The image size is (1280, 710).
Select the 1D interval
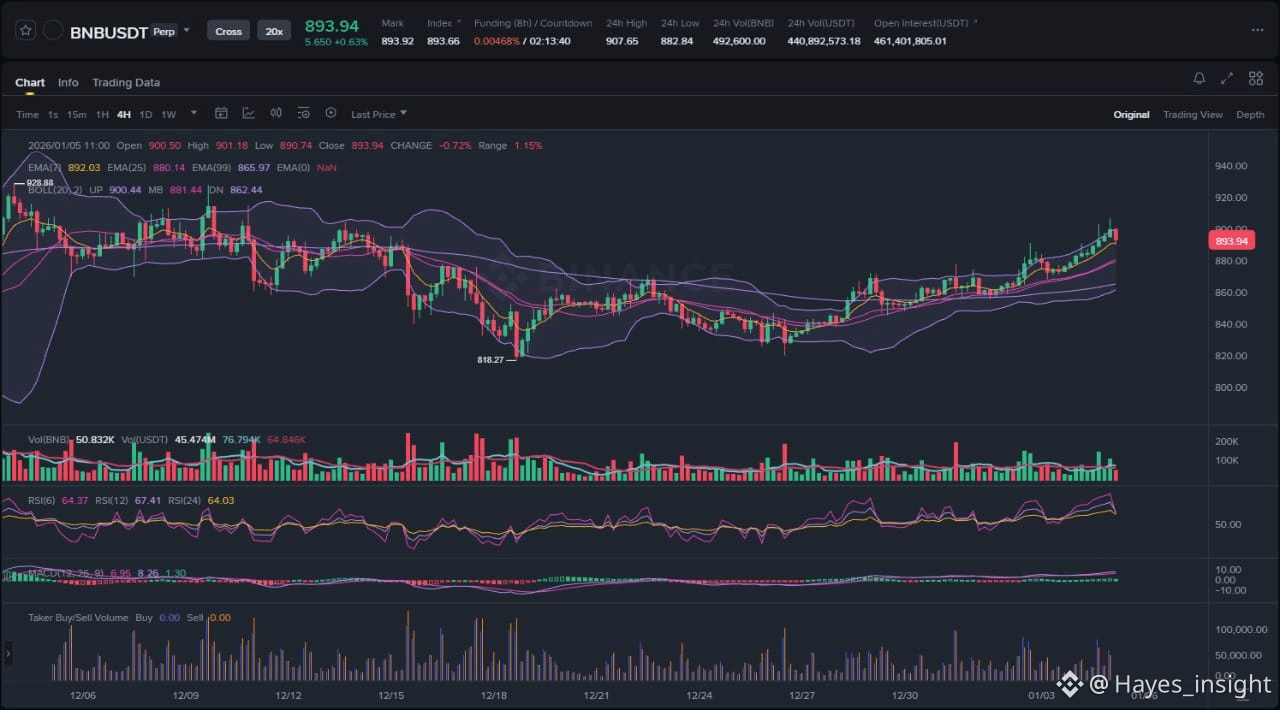click(146, 115)
